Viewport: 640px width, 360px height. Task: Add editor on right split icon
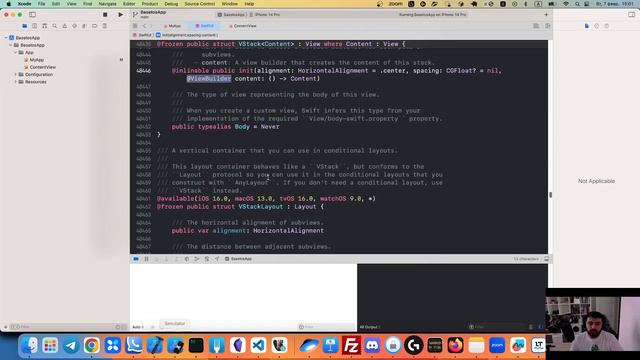(x=547, y=26)
